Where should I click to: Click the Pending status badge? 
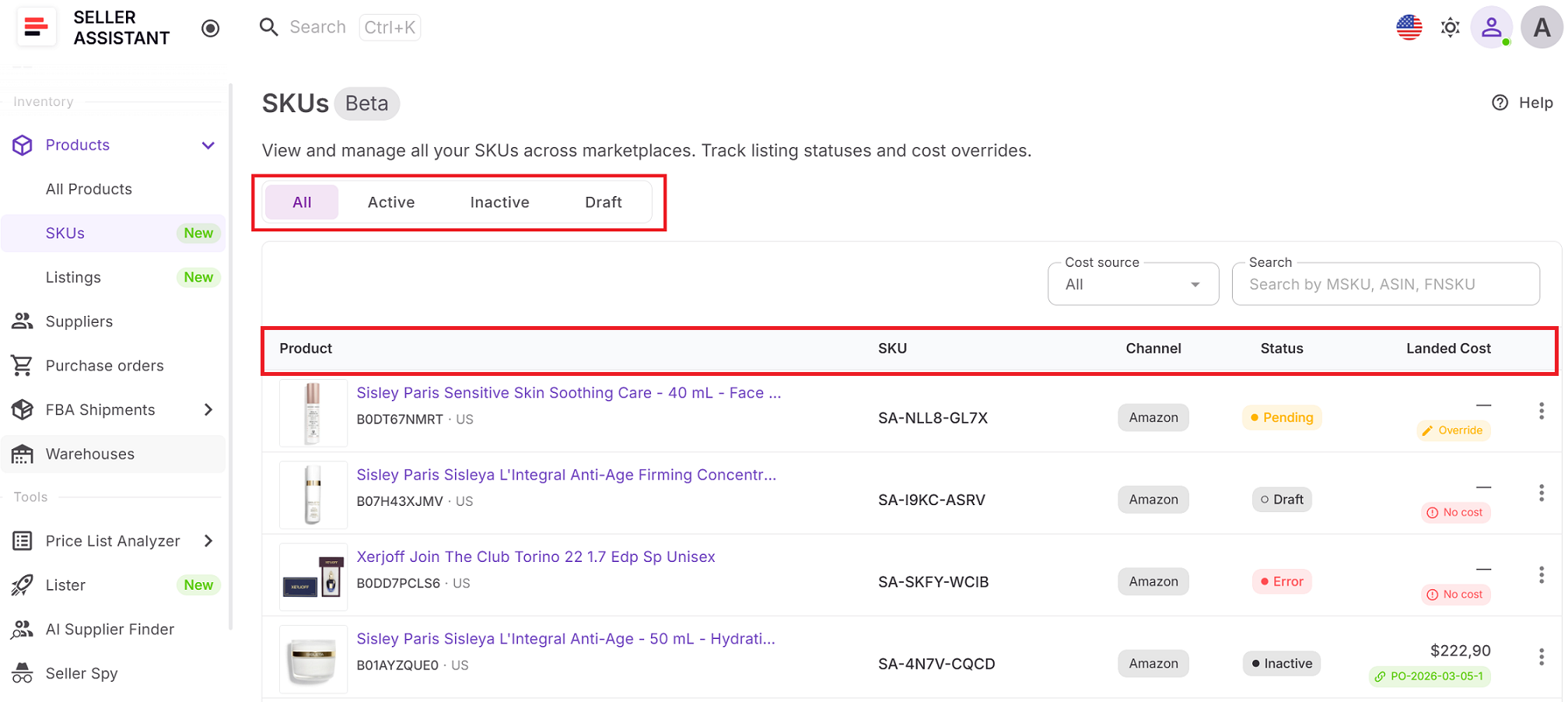1281,417
